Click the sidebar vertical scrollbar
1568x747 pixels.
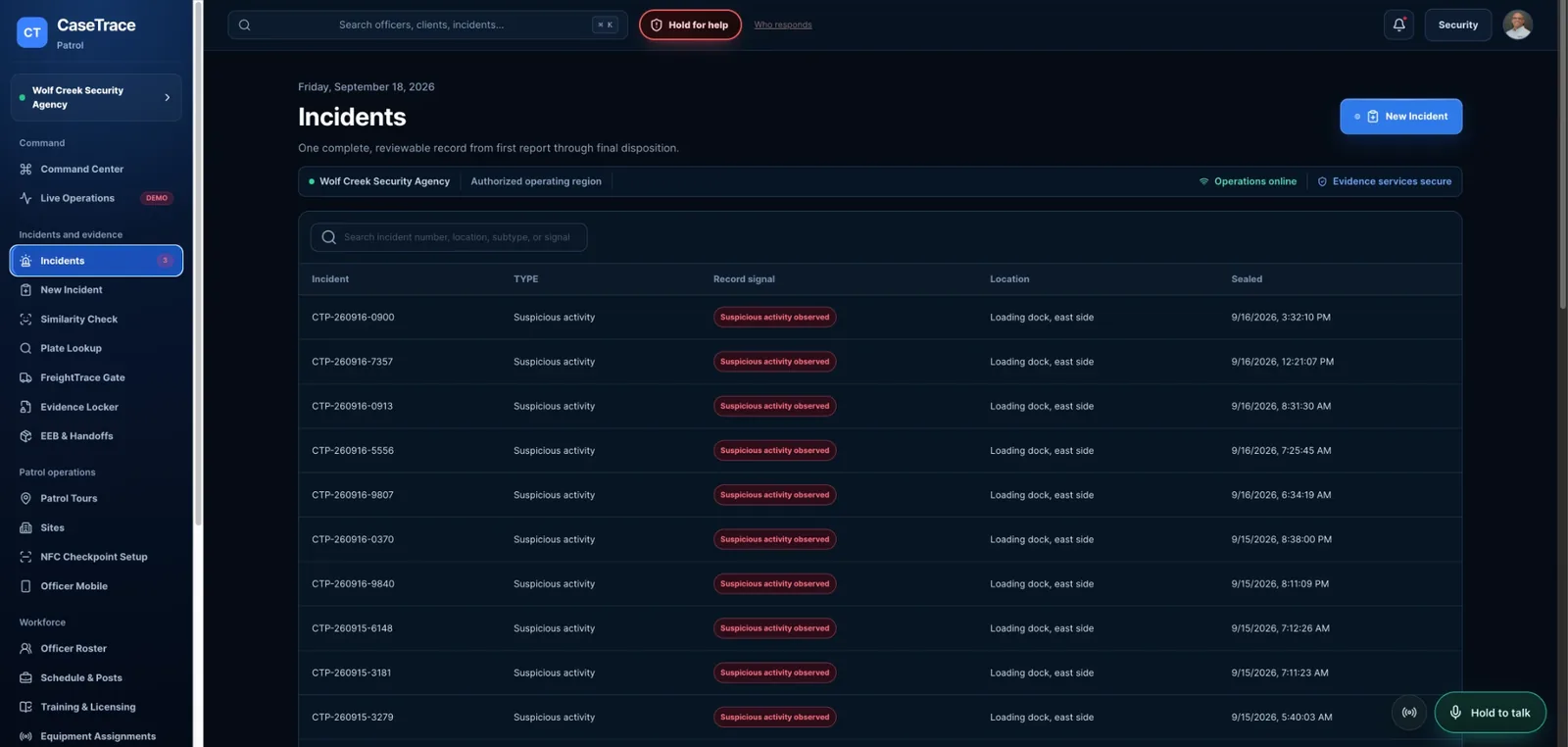(198, 265)
